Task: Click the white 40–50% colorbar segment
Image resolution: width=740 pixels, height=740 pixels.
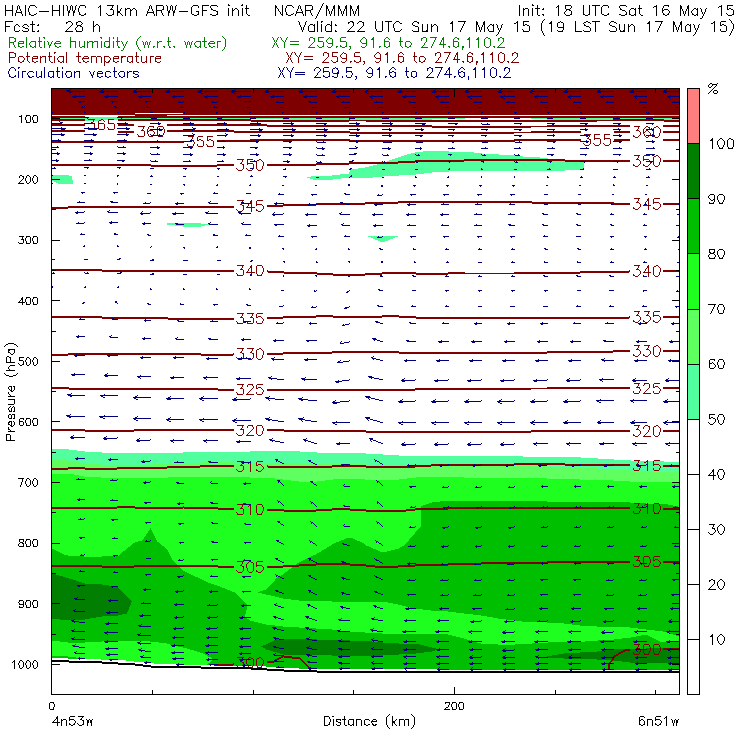Action: 693,446
